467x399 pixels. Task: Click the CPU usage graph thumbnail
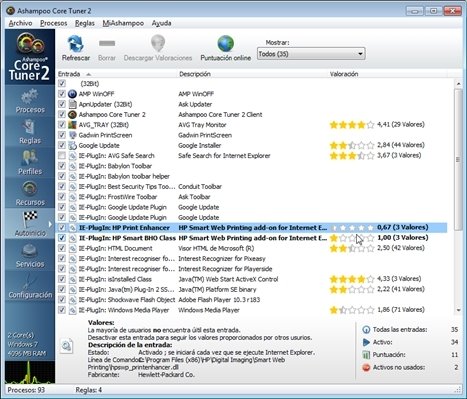click(30, 372)
